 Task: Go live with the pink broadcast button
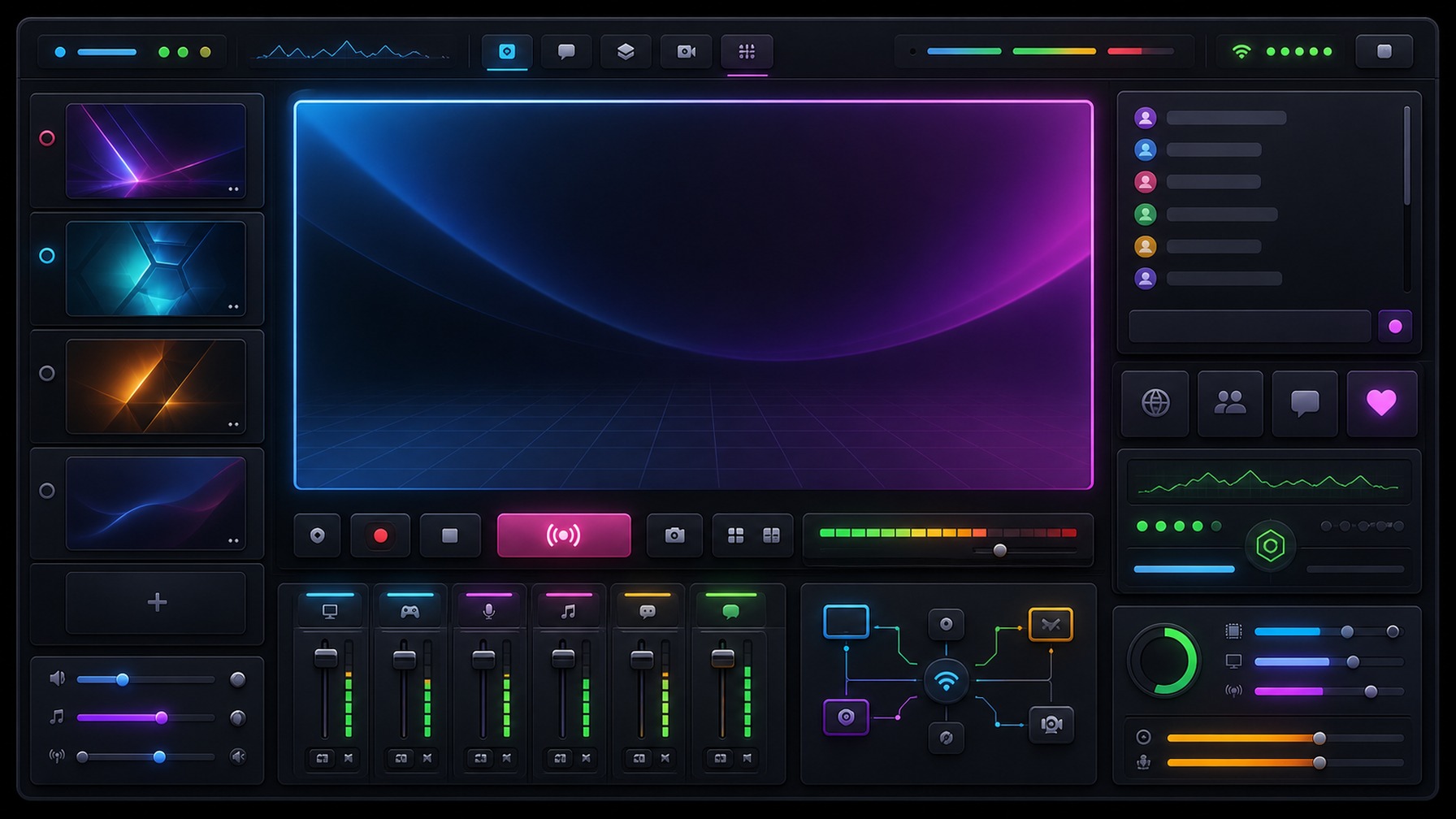click(x=564, y=535)
